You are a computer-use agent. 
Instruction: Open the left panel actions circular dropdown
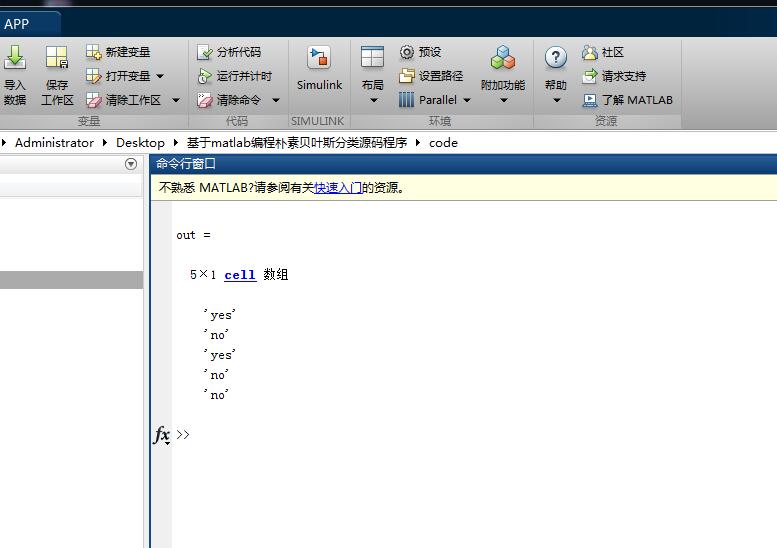131,164
